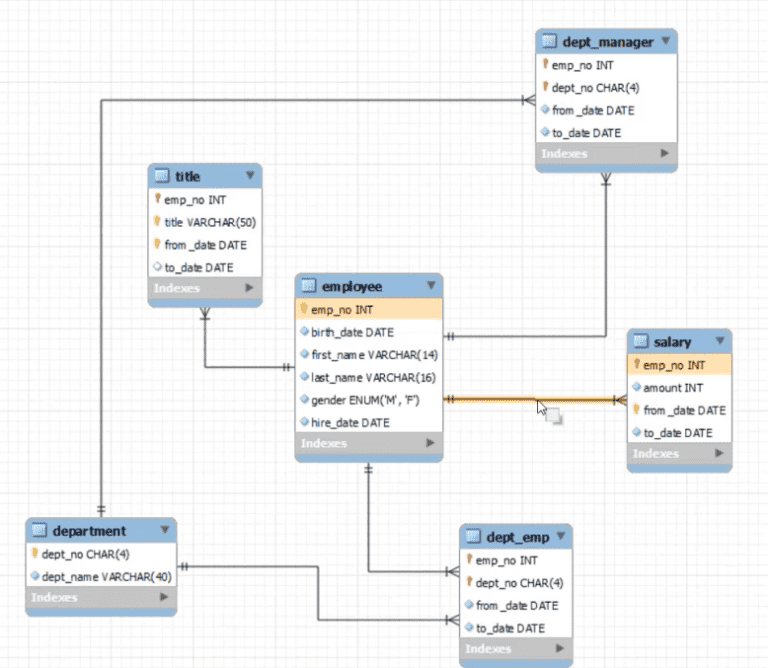Click the employee table icon
Screen dimensions: 768x668
click(309, 285)
